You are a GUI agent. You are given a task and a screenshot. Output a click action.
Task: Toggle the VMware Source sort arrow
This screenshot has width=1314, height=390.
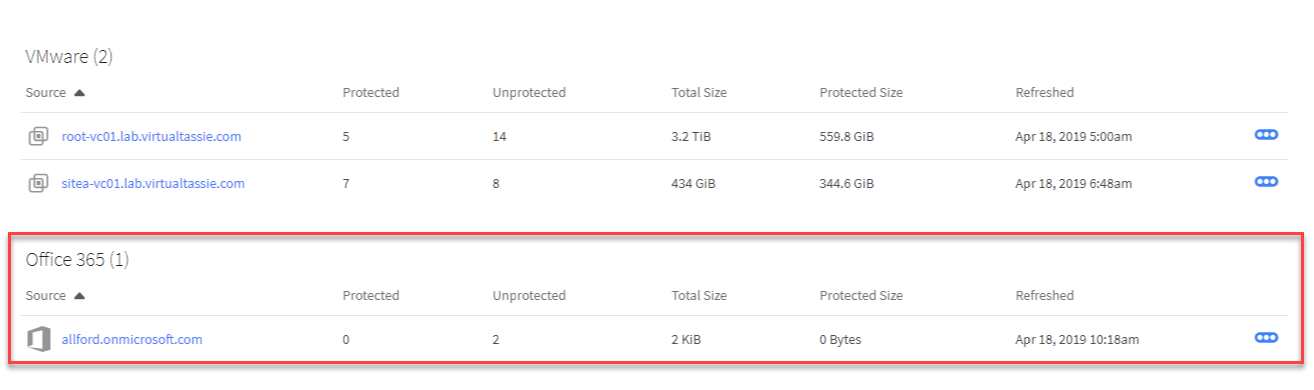(79, 93)
